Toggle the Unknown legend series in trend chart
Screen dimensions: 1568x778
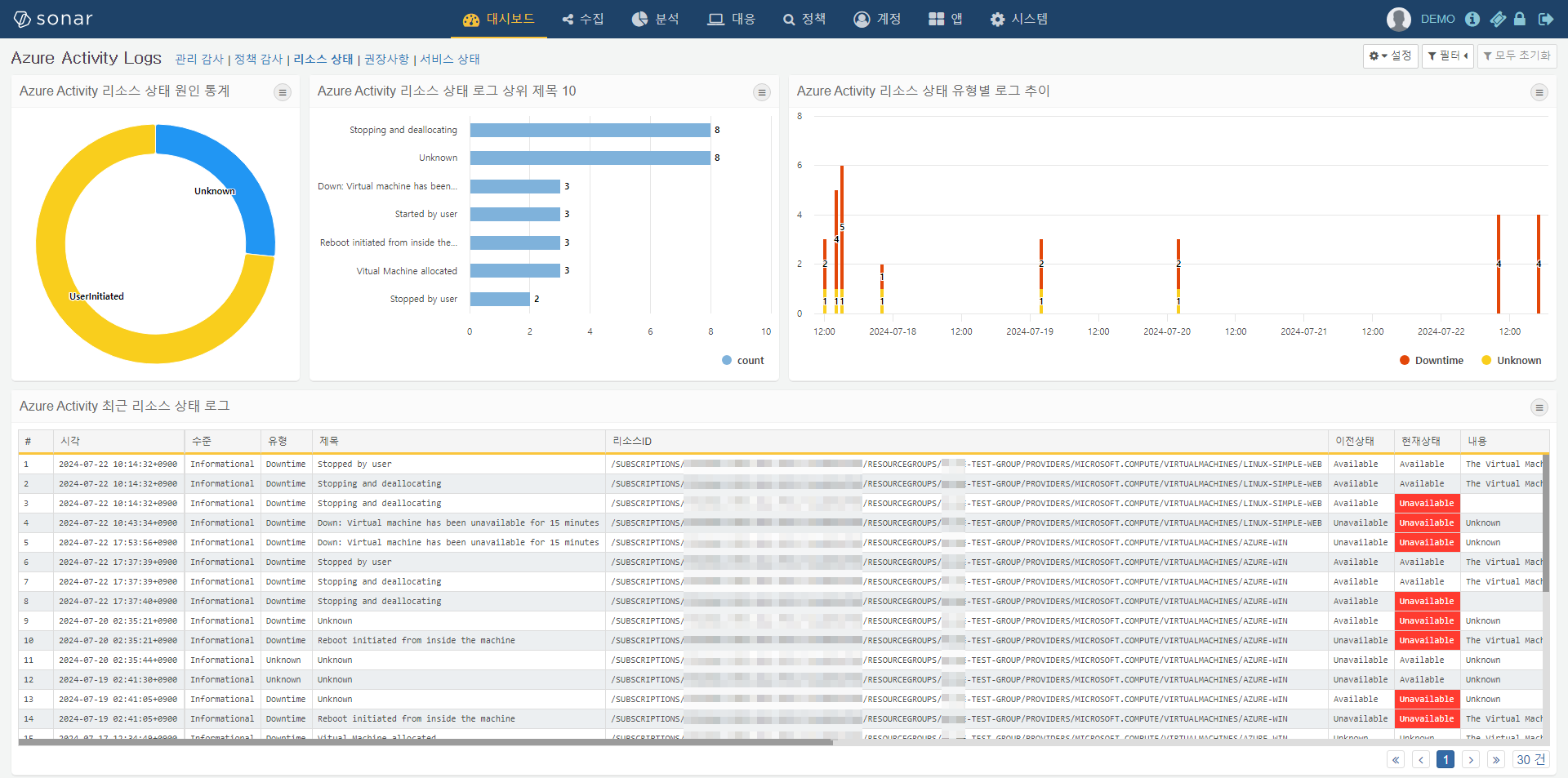[x=1512, y=360]
